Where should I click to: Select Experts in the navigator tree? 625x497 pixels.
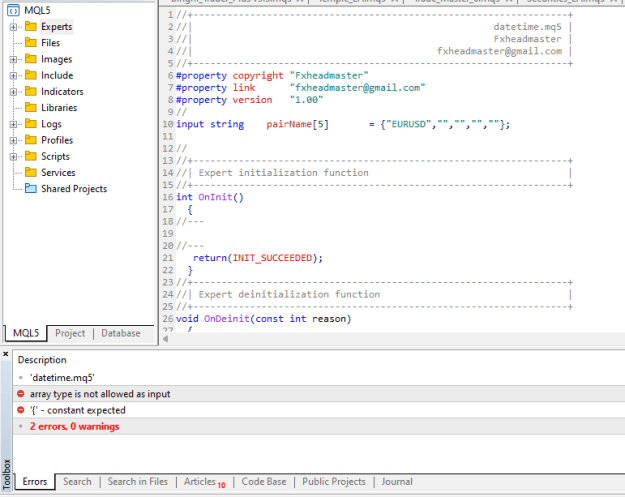click(x=57, y=27)
